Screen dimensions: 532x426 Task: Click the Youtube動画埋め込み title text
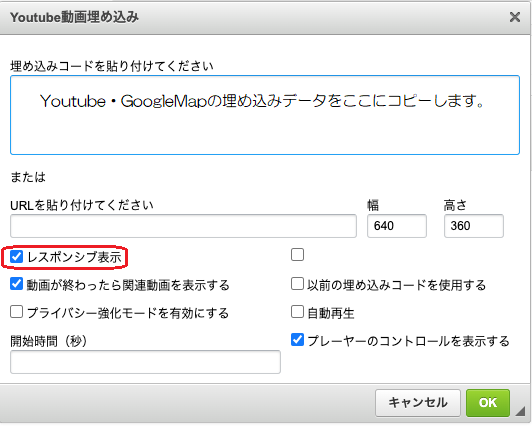coord(74,17)
